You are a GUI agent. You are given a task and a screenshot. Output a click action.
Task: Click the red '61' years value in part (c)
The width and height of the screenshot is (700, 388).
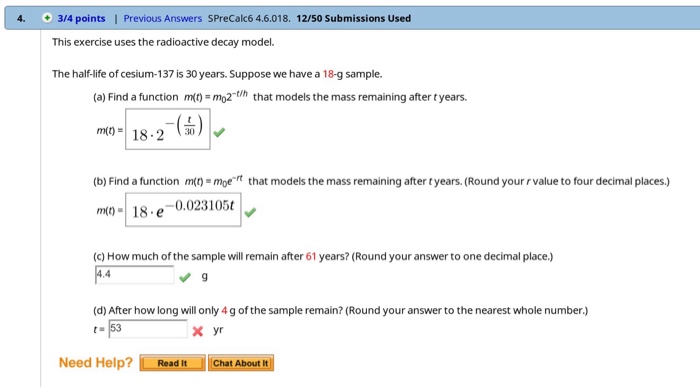click(x=311, y=256)
